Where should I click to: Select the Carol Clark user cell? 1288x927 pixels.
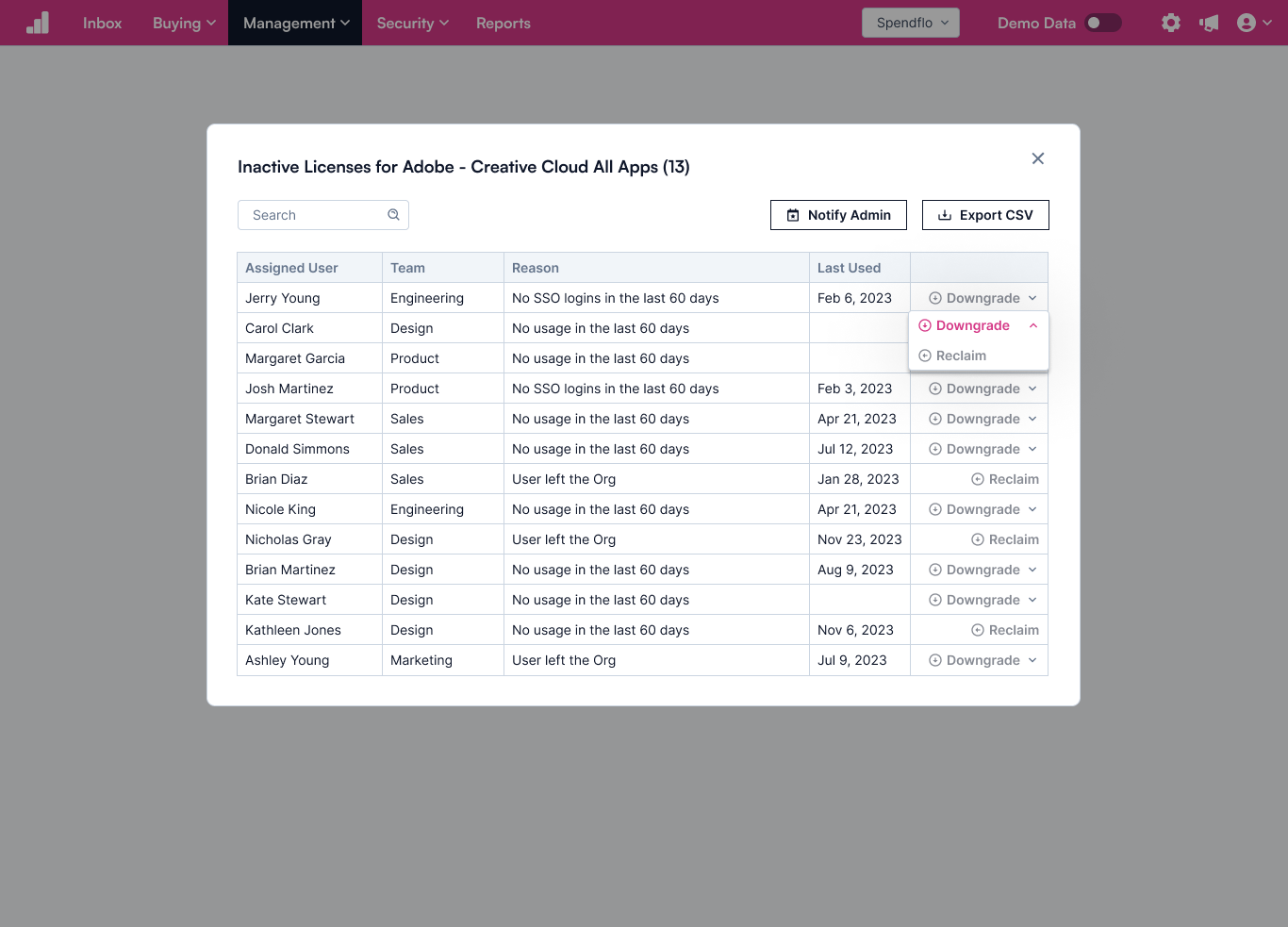click(309, 328)
